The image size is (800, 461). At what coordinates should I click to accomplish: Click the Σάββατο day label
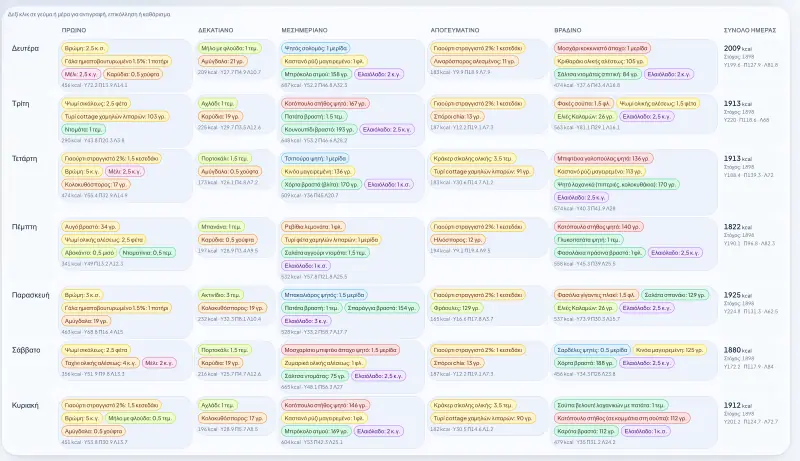(26, 350)
